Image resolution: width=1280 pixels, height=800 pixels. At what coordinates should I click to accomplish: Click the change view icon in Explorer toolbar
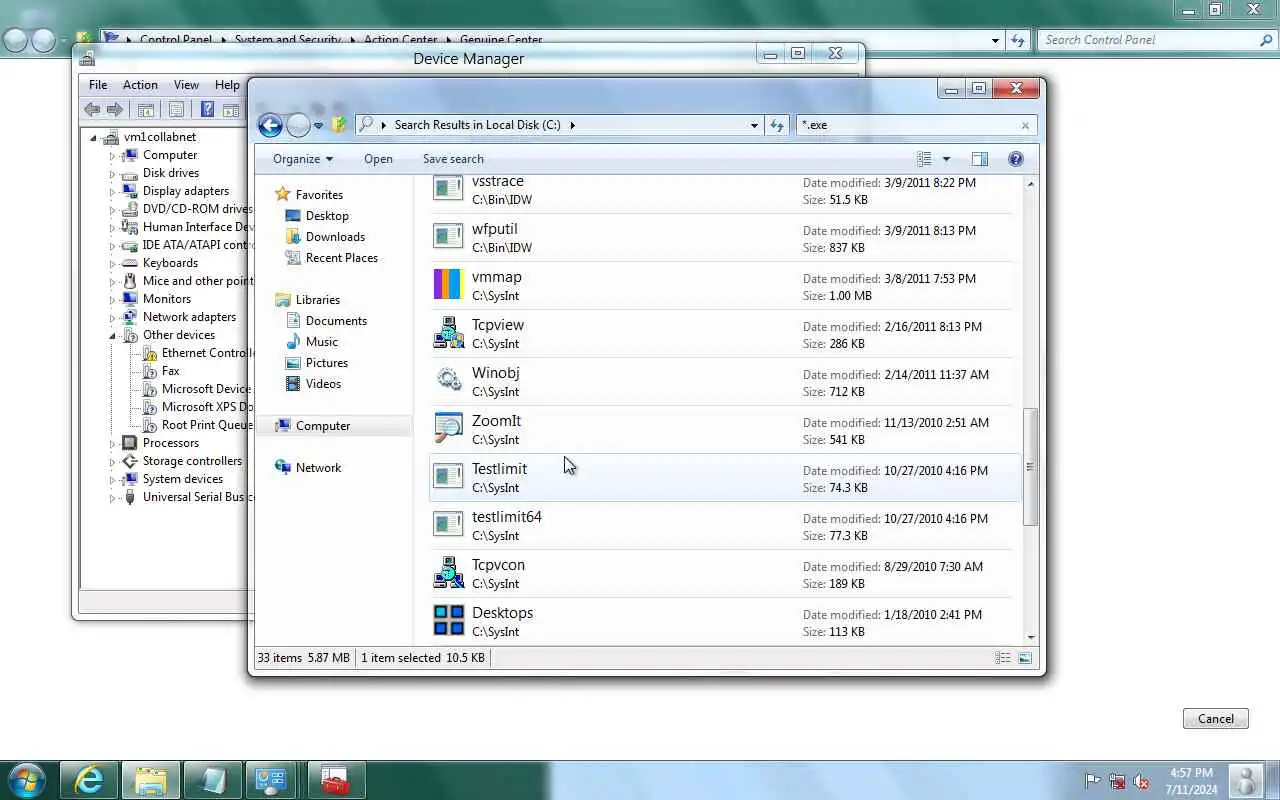tap(924, 159)
